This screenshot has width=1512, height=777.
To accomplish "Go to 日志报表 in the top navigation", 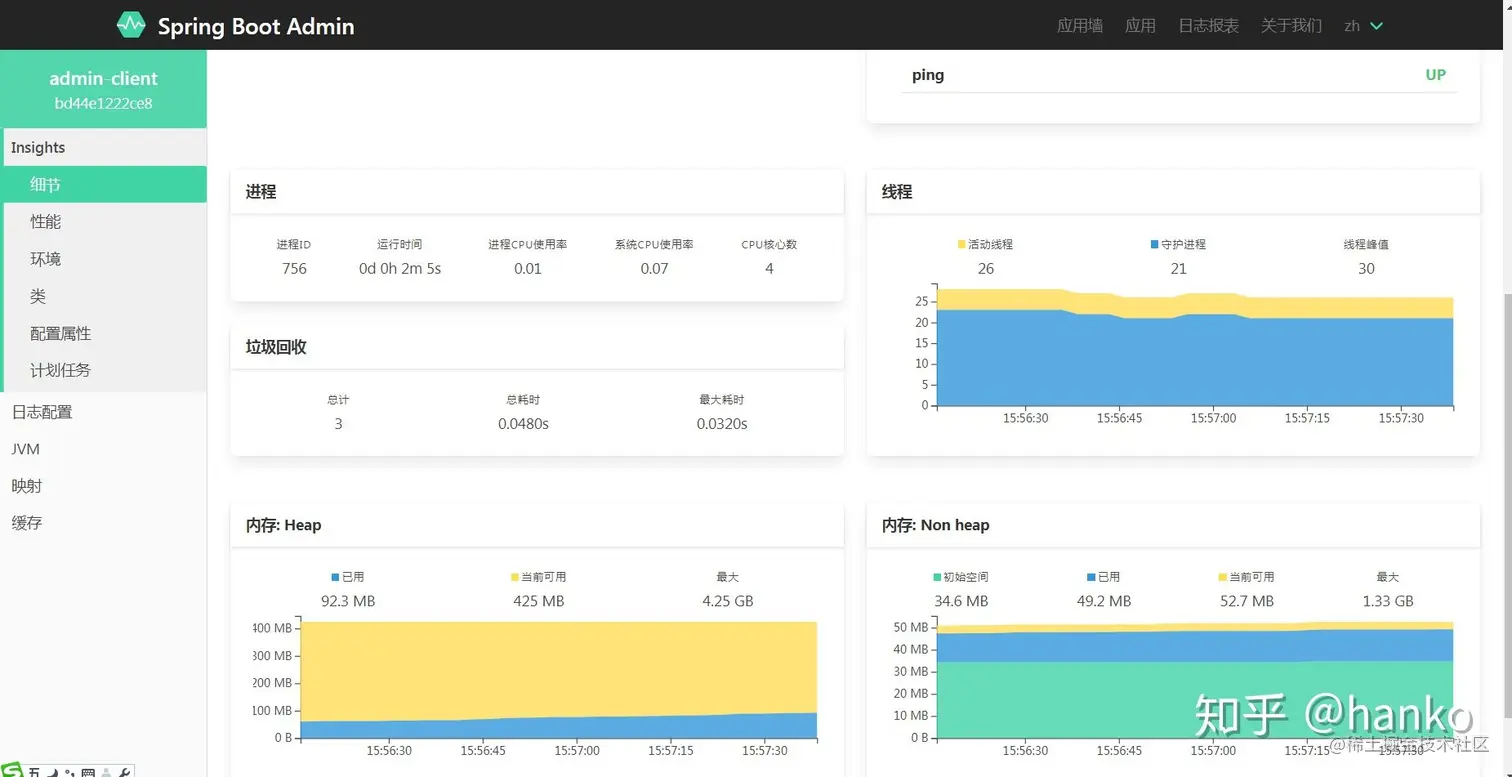I will click(1208, 26).
